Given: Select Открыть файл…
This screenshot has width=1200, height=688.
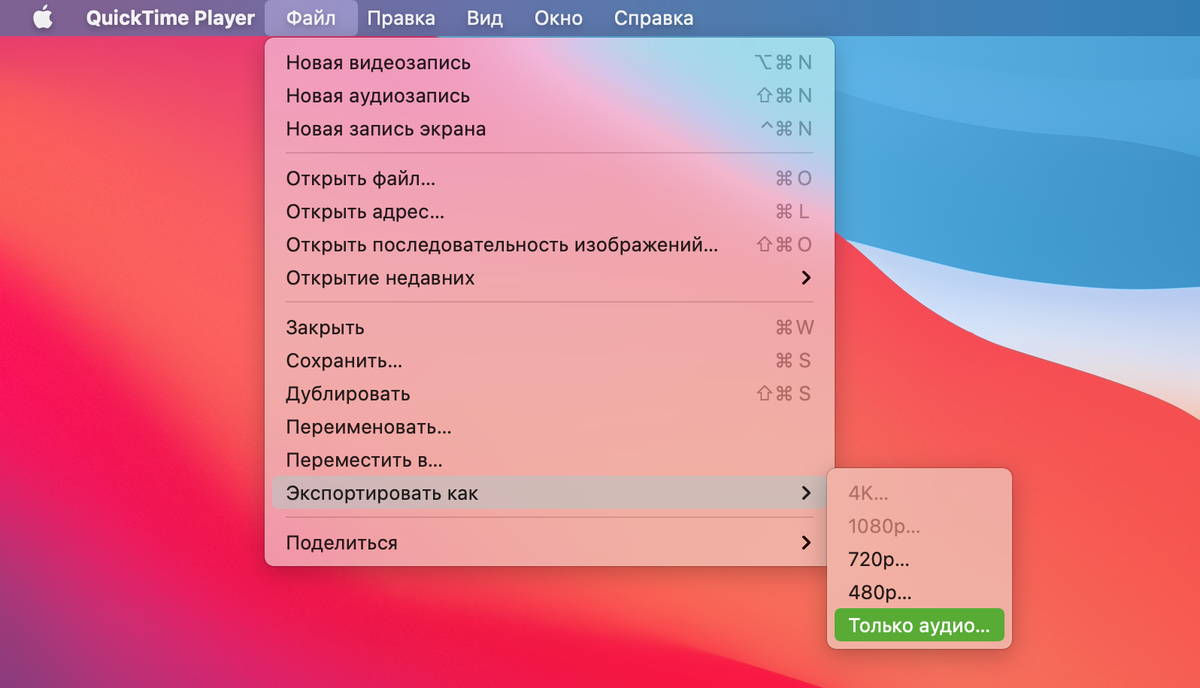Looking at the screenshot, I should [549, 179].
